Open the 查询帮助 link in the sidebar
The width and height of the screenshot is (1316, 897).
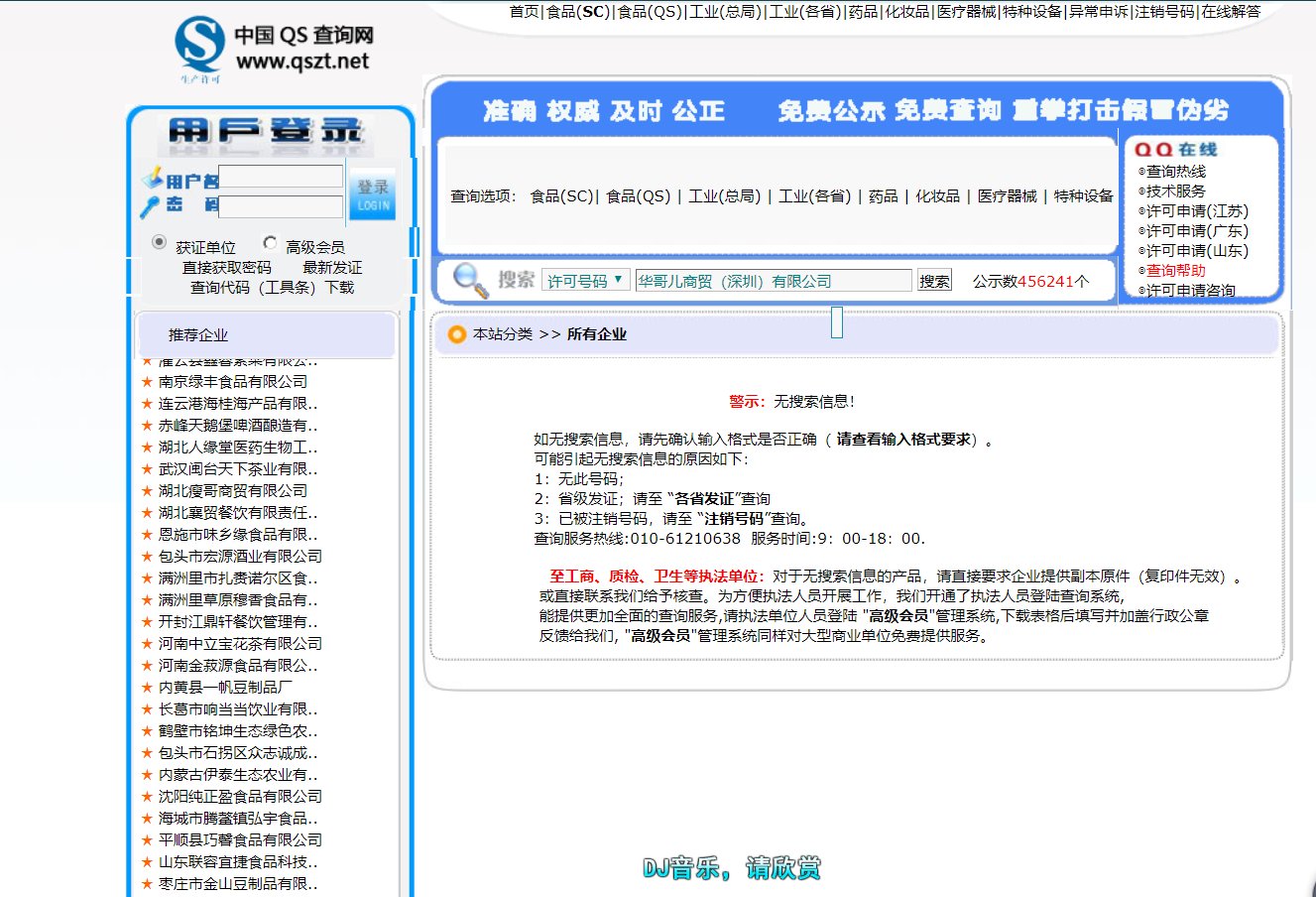(1176, 270)
